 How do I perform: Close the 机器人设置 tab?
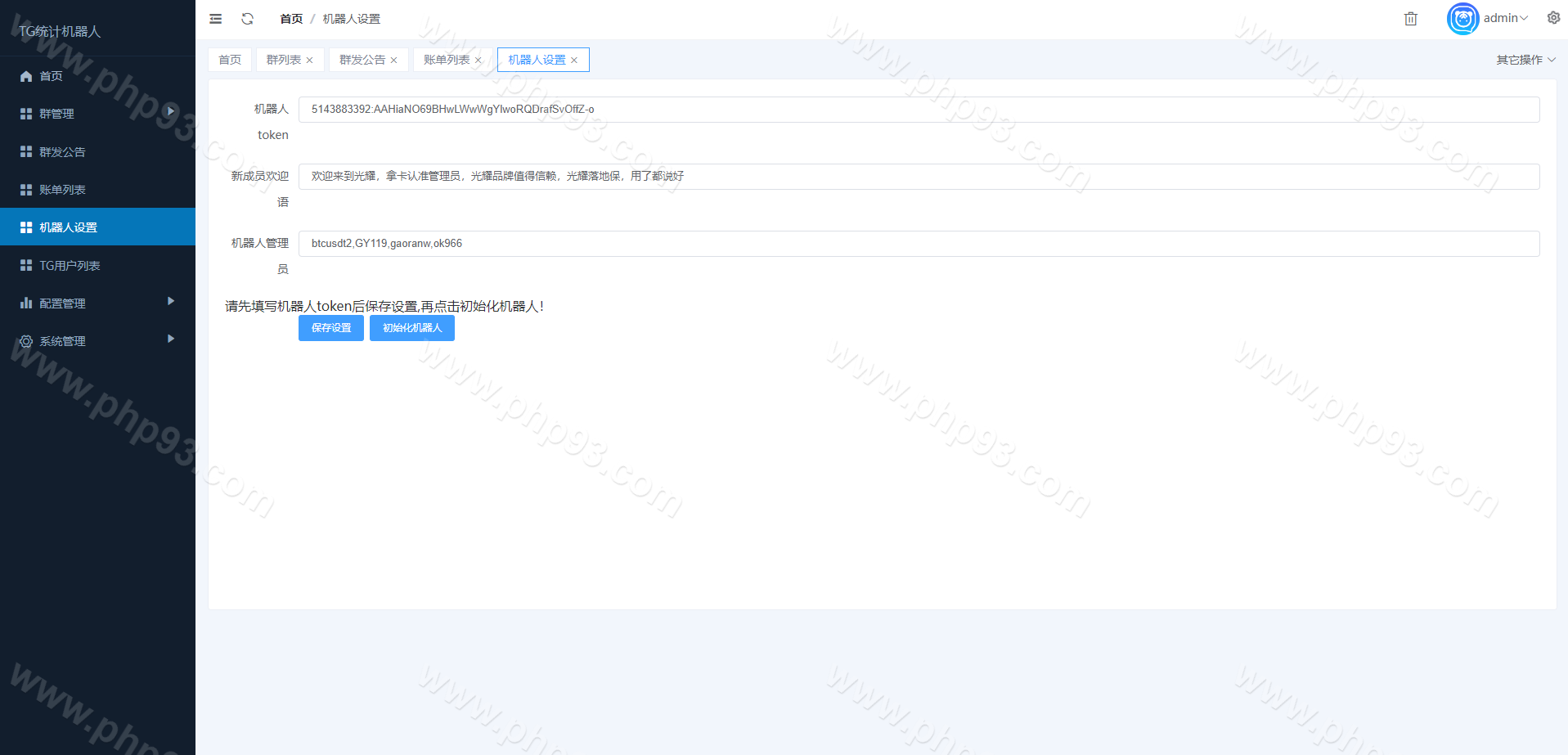(x=574, y=61)
